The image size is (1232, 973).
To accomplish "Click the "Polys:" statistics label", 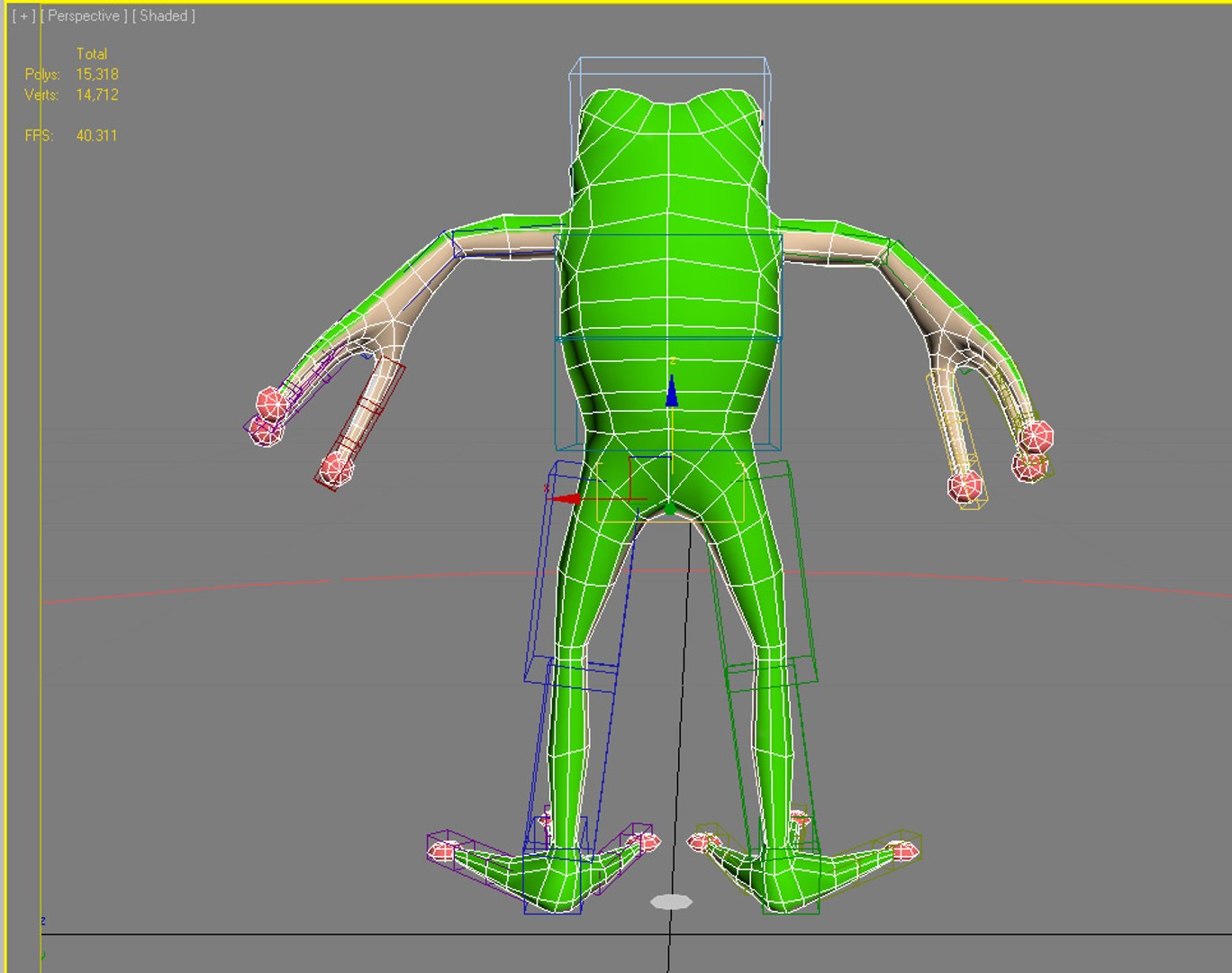I will [x=42, y=75].
